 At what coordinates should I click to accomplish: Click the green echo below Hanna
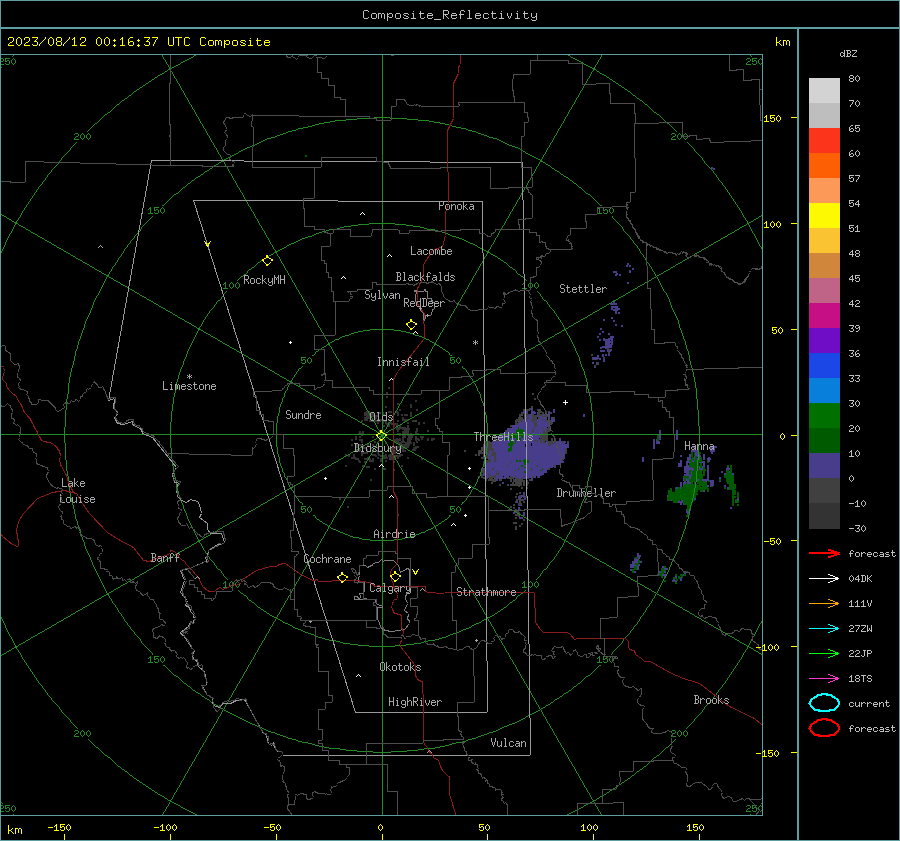[x=690, y=482]
